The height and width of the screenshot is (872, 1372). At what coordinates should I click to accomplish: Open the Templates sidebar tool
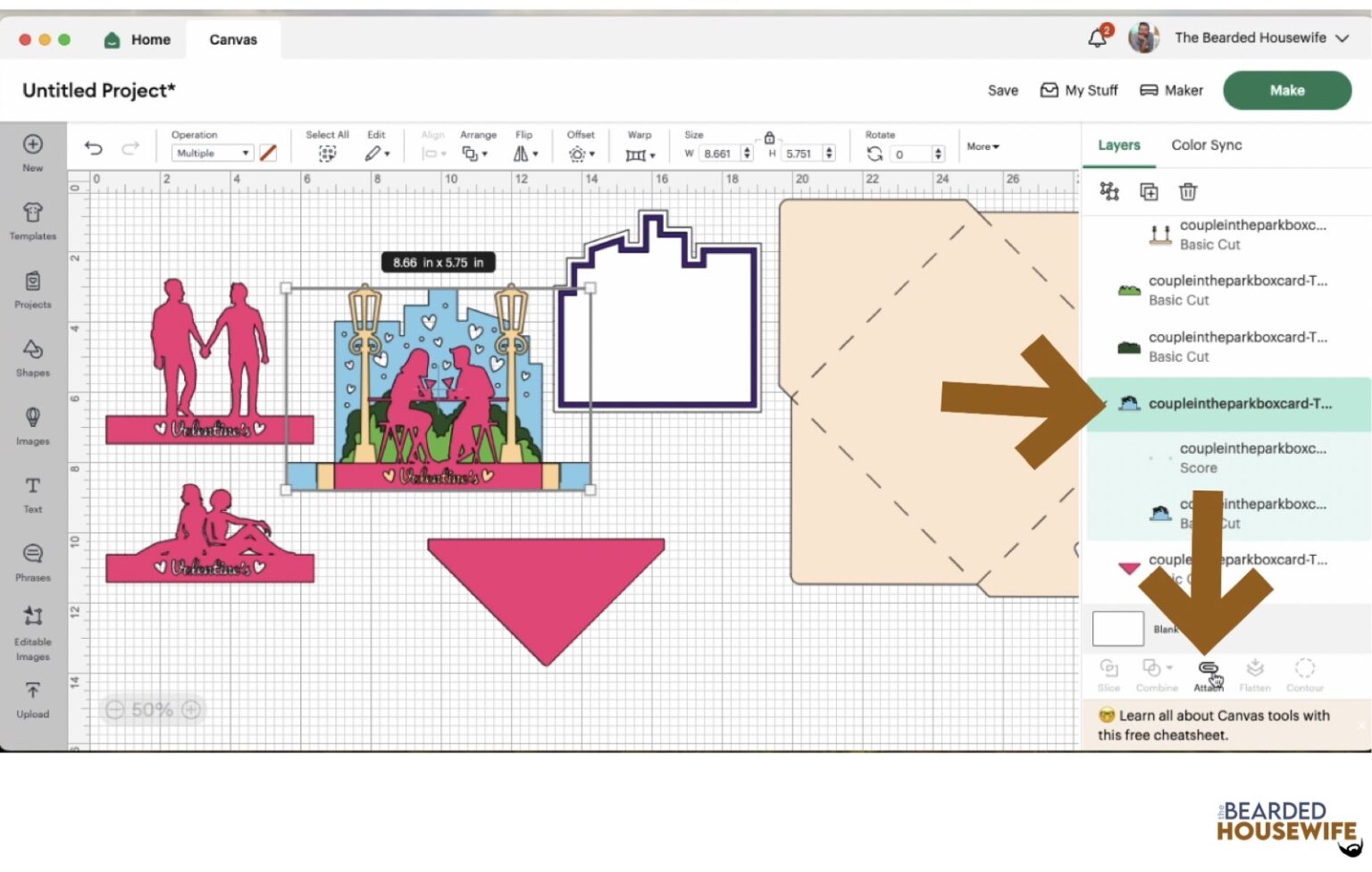point(33,221)
